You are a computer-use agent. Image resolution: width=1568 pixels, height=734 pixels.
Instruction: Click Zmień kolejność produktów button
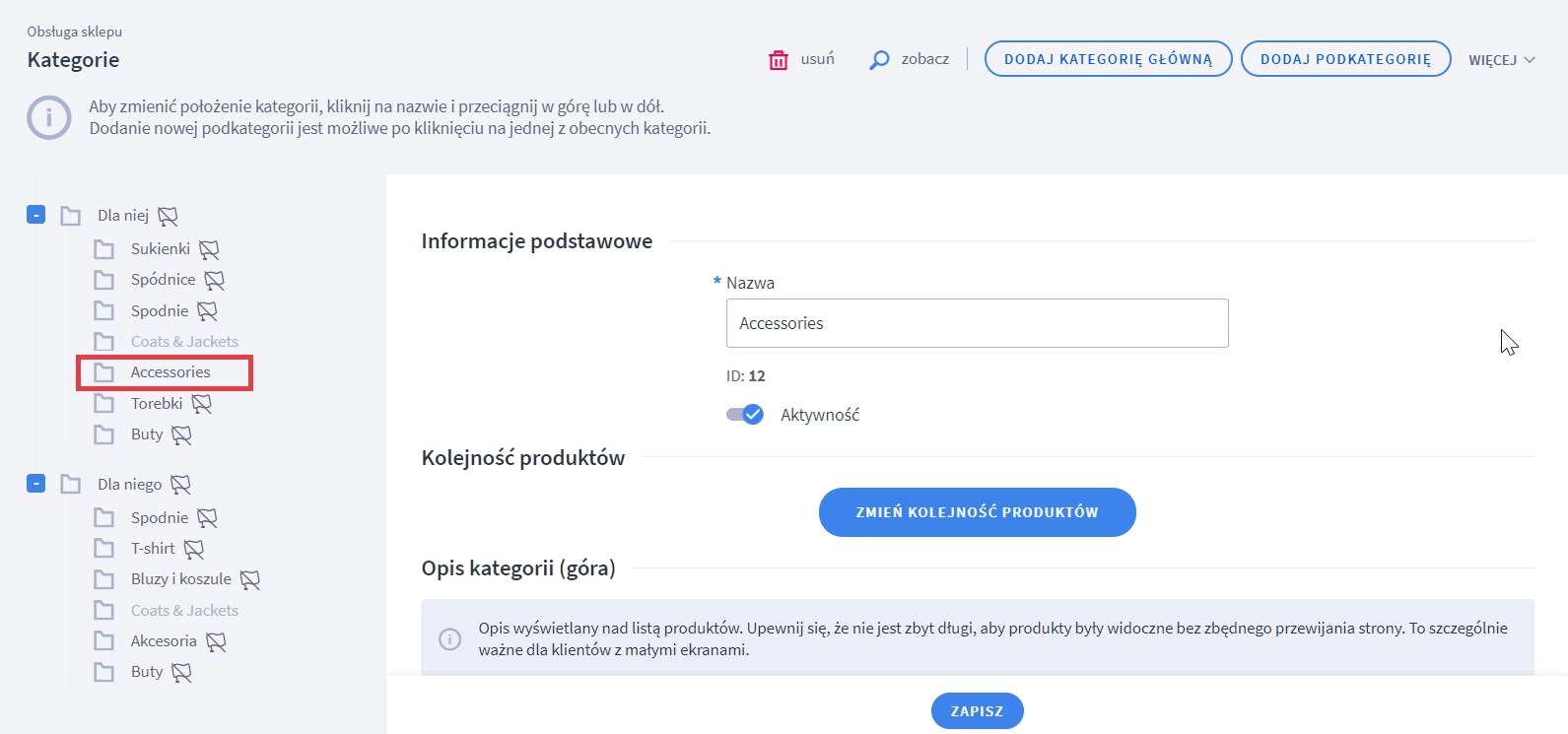tap(977, 512)
